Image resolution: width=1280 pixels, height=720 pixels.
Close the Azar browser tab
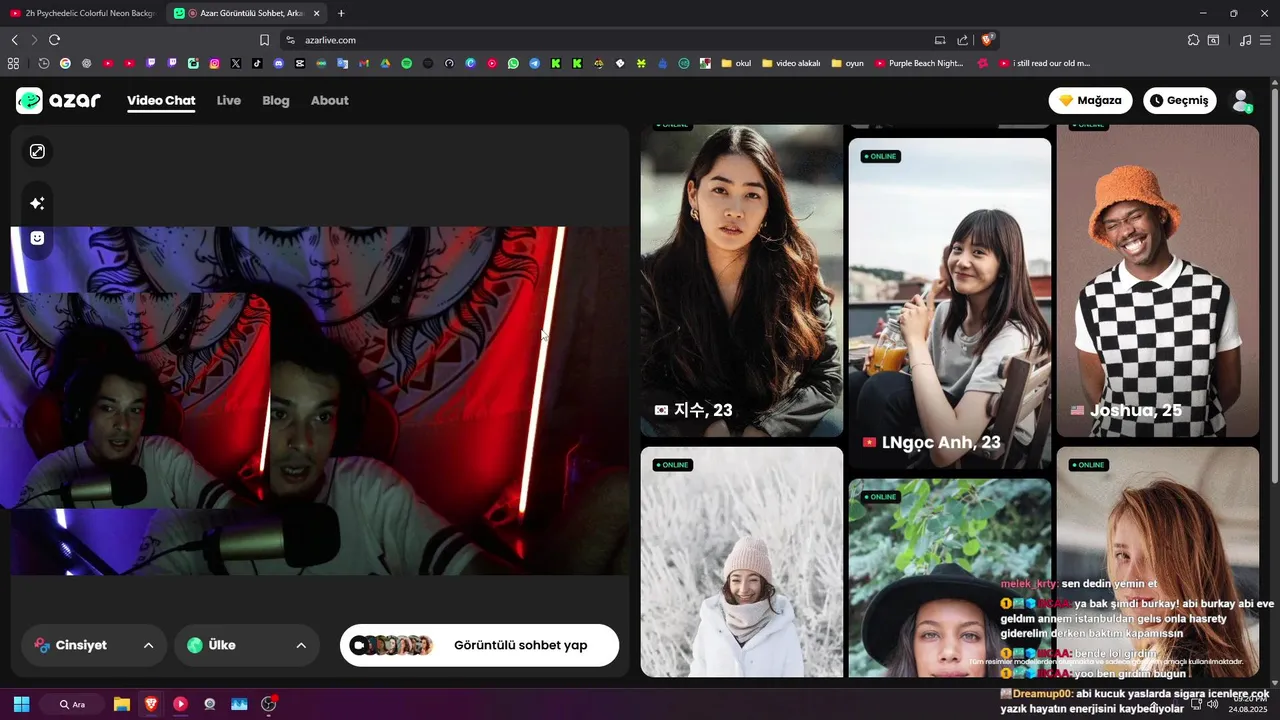tap(317, 13)
